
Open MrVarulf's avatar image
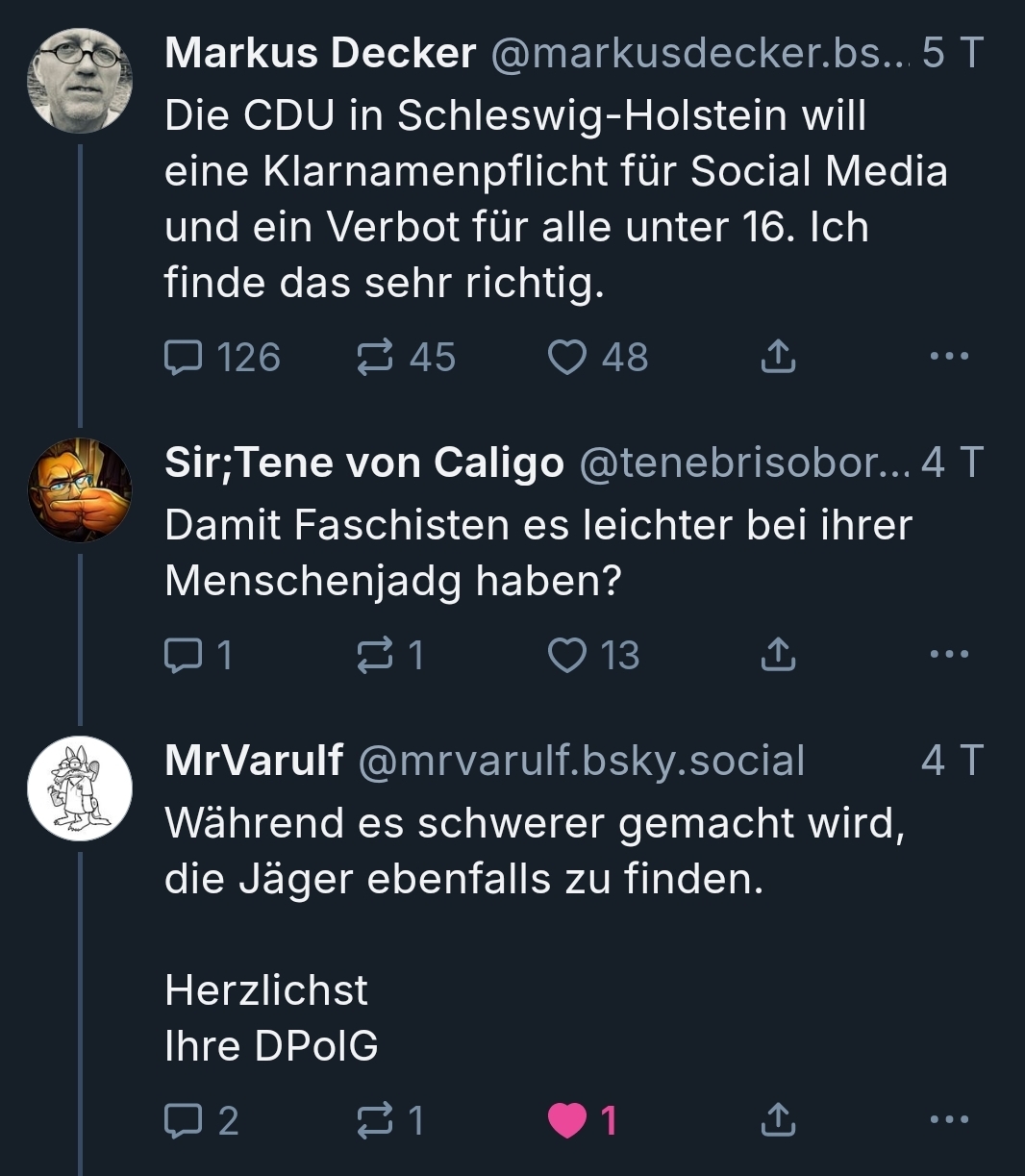(80, 788)
